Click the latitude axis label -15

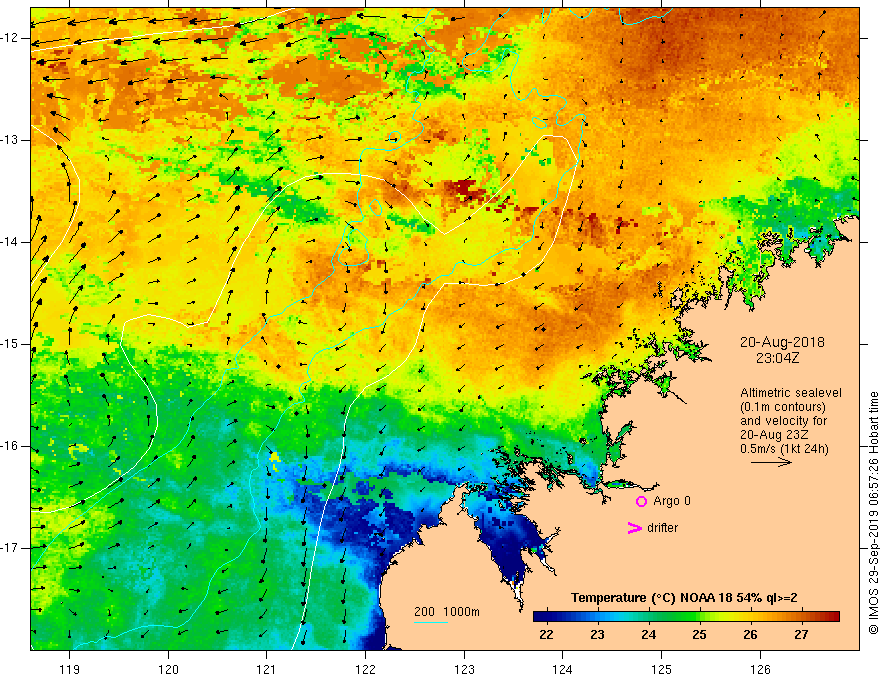tap(10, 344)
